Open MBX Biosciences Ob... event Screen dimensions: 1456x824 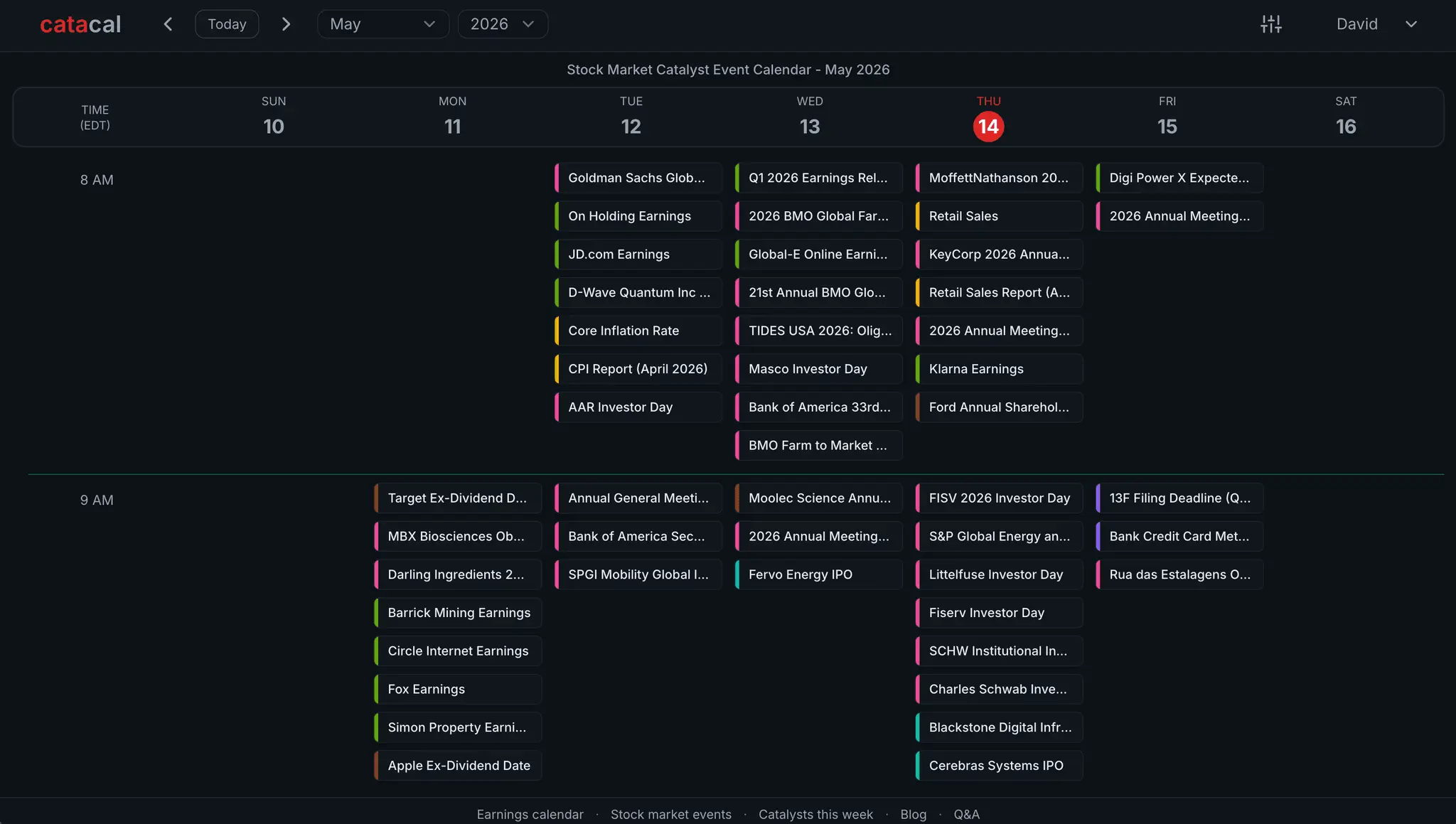[458, 536]
